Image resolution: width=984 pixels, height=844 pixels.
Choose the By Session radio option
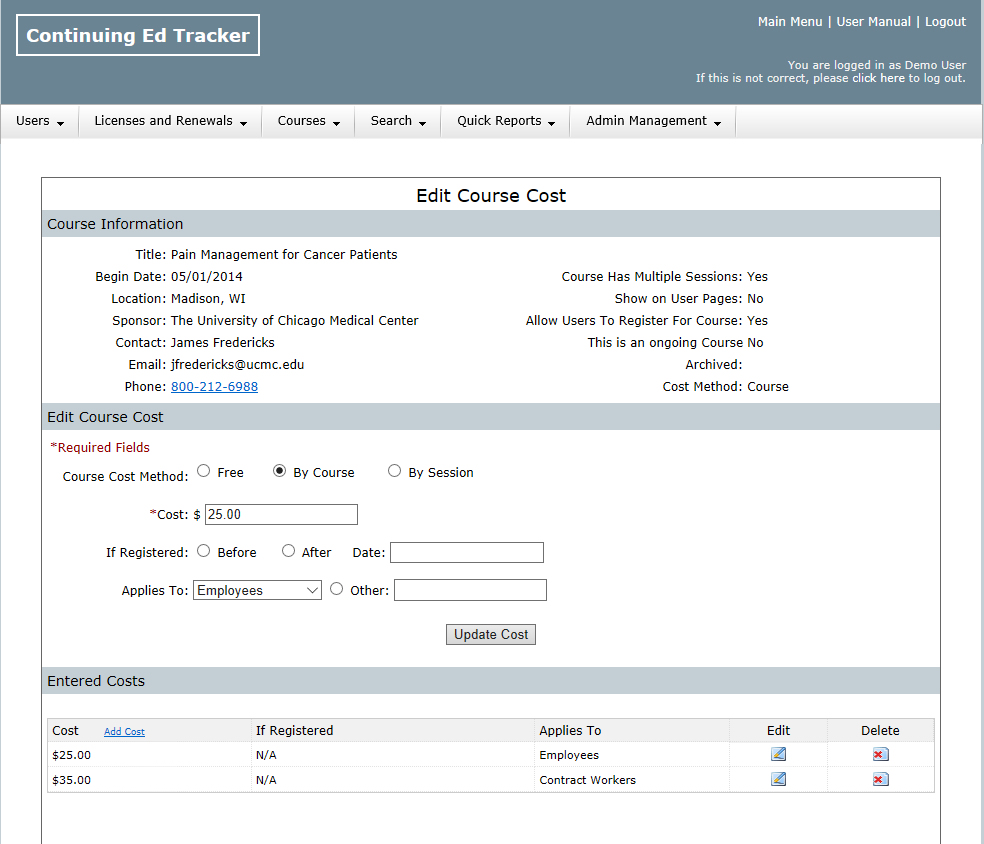(x=395, y=471)
